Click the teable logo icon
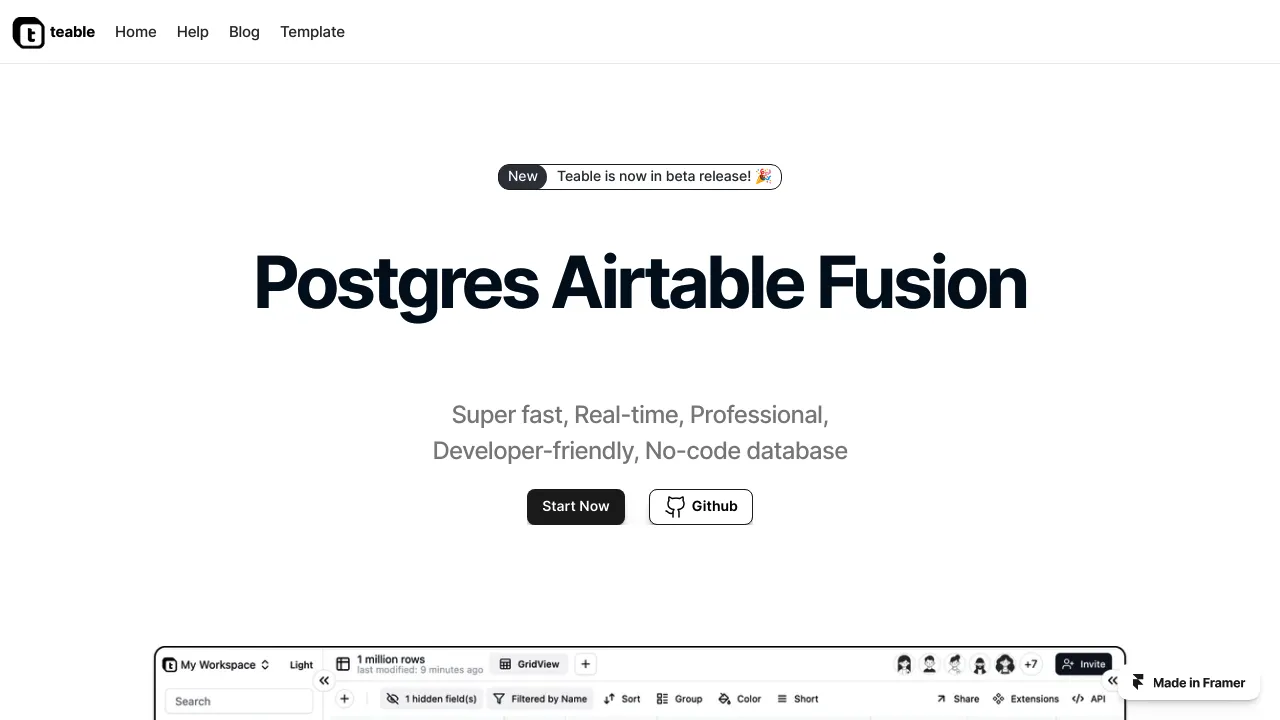 29,32
